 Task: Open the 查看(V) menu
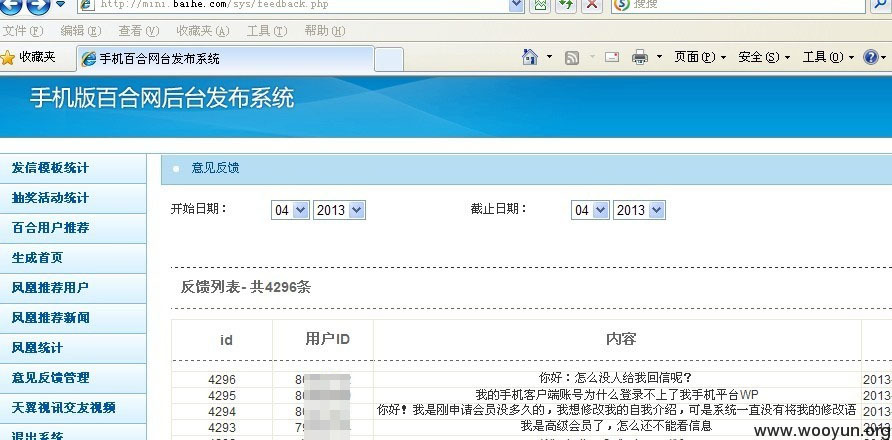click(x=138, y=31)
